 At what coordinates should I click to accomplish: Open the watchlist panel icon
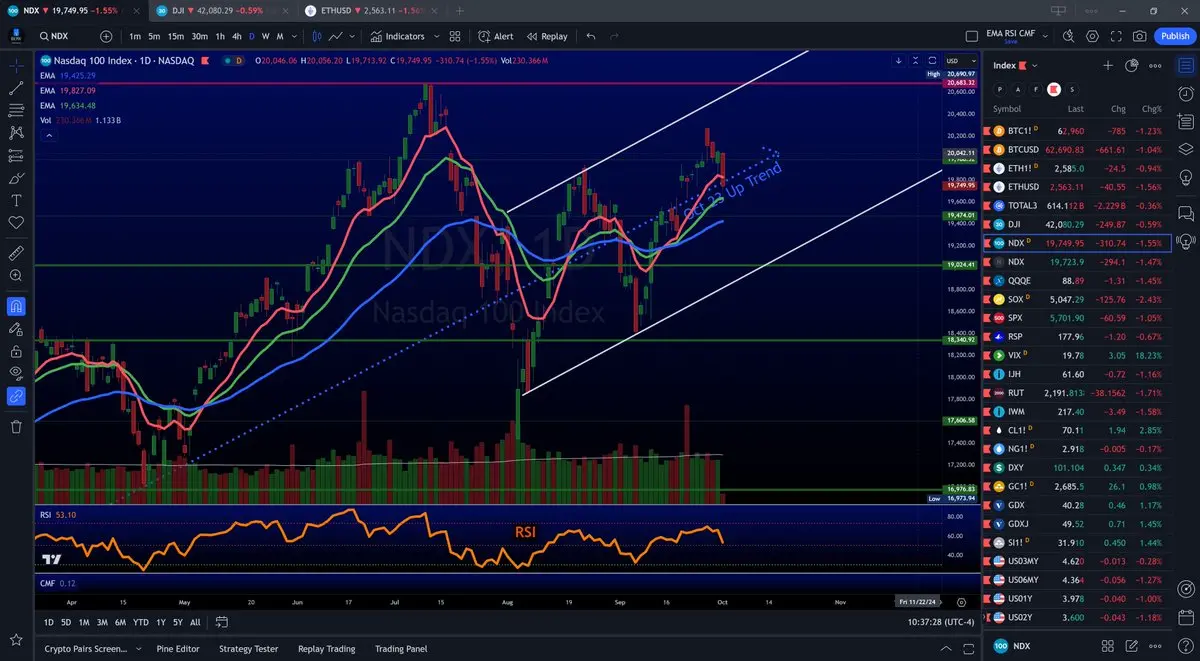1185,66
